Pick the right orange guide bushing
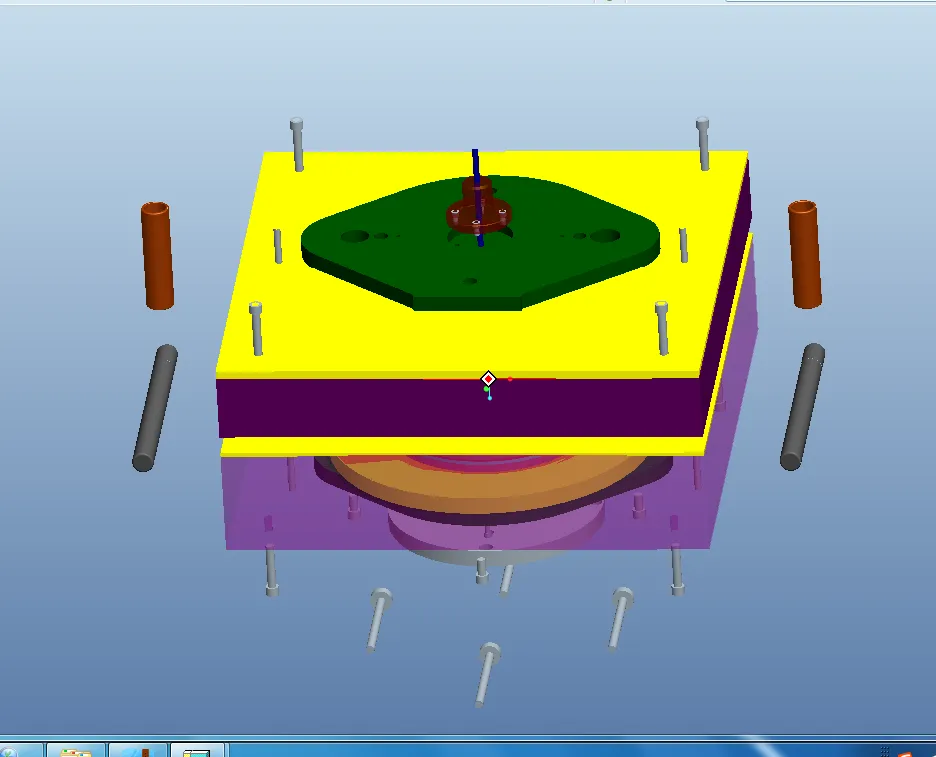Viewport: 936px width, 757px height. point(805,254)
